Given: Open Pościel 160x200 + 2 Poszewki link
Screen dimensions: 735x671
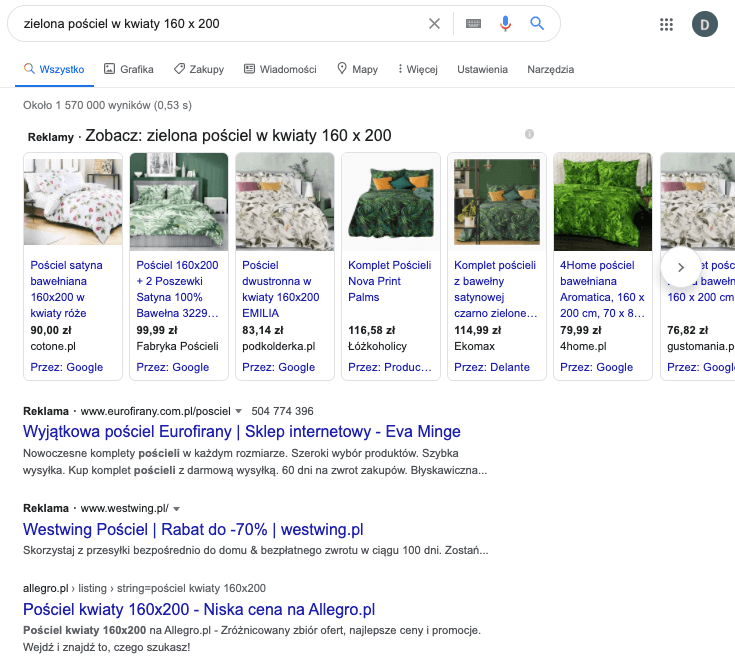Looking at the screenshot, I should point(177,289).
